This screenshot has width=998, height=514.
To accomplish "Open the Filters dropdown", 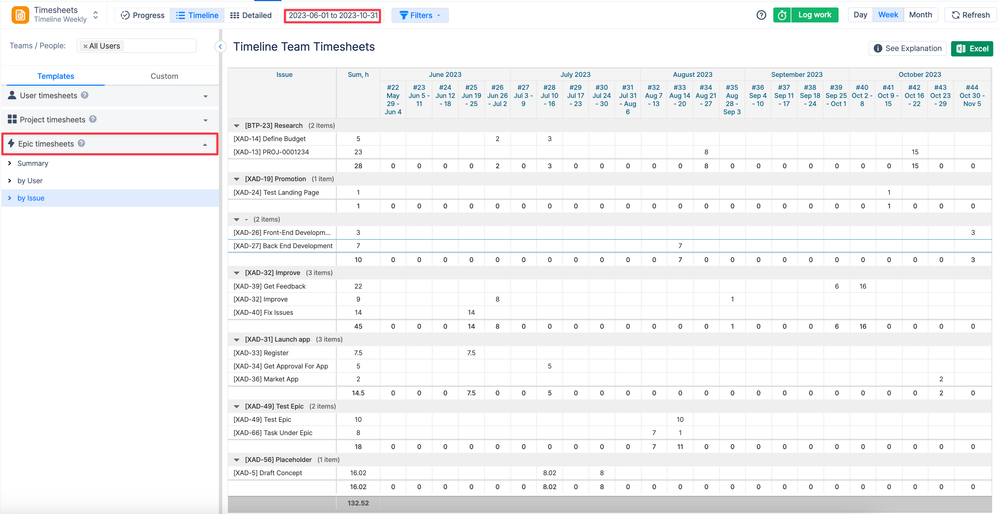I will (x=419, y=15).
